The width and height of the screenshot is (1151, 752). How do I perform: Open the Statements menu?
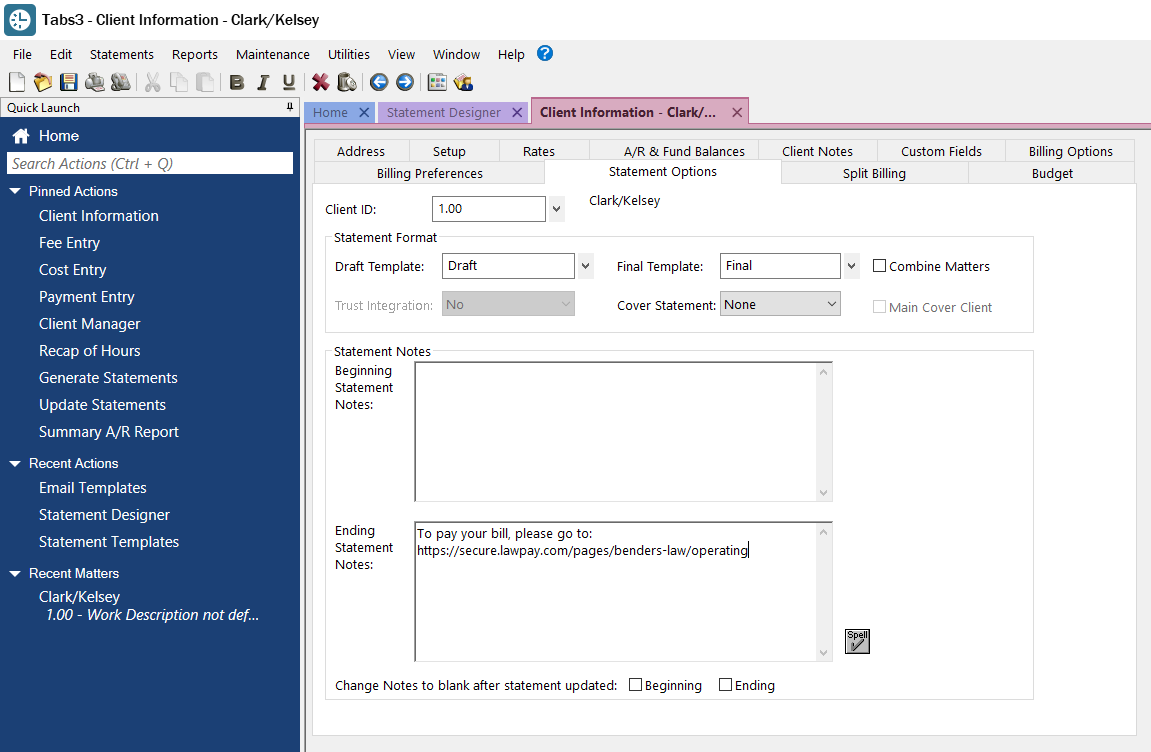pyautogui.click(x=122, y=54)
